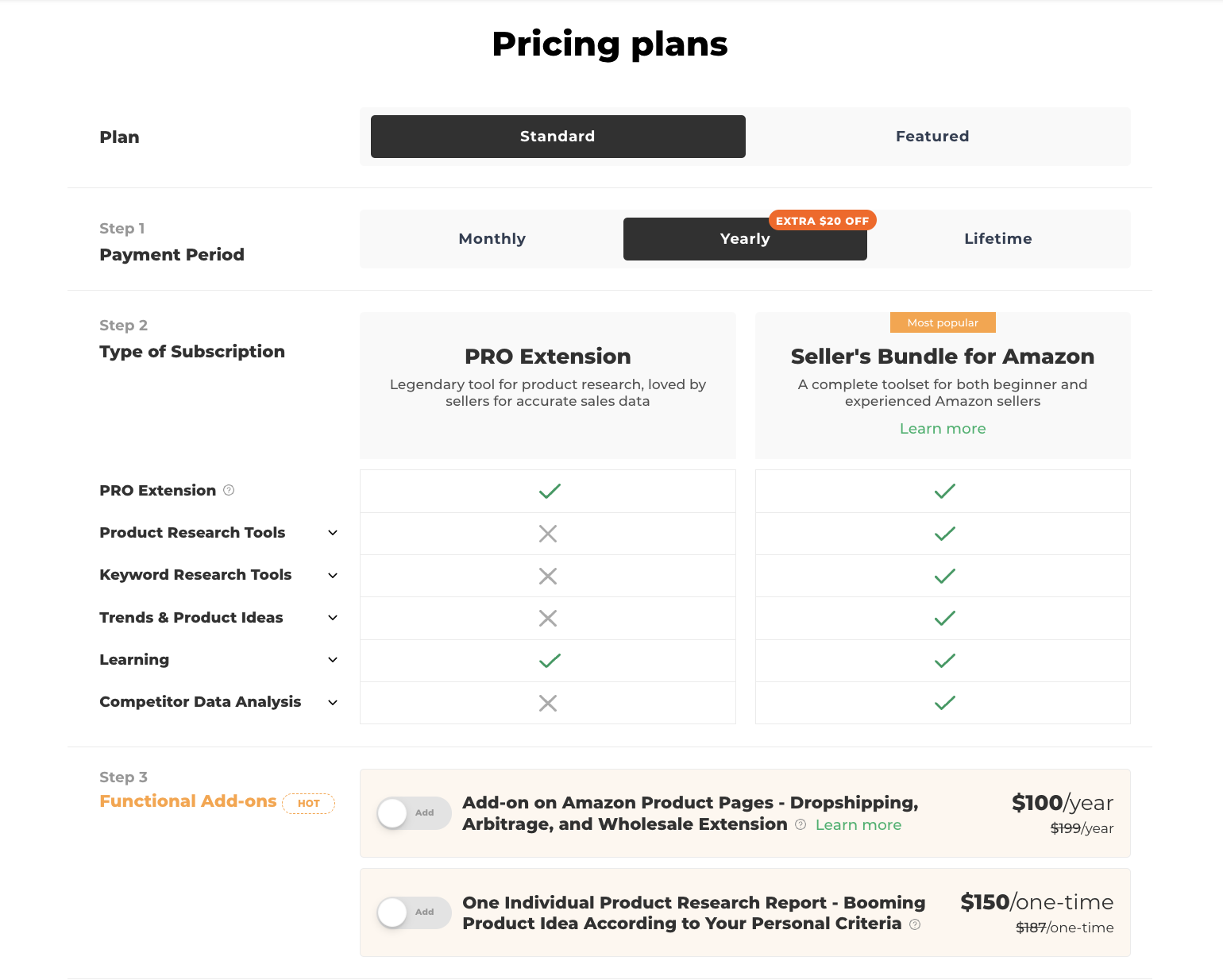This screenshot has height=980, width=1223.
Task: Click the help icon next to PRO Extension
Action: 229,490
